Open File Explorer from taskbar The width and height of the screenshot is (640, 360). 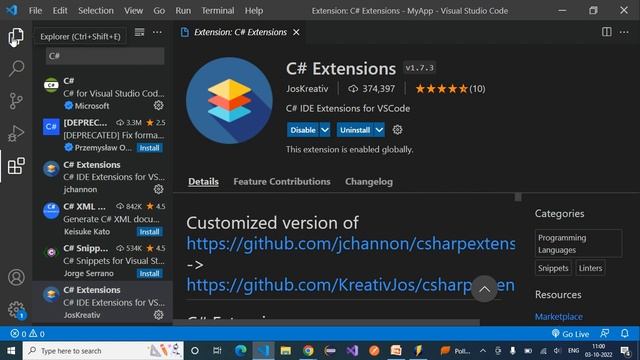(286, 350)
